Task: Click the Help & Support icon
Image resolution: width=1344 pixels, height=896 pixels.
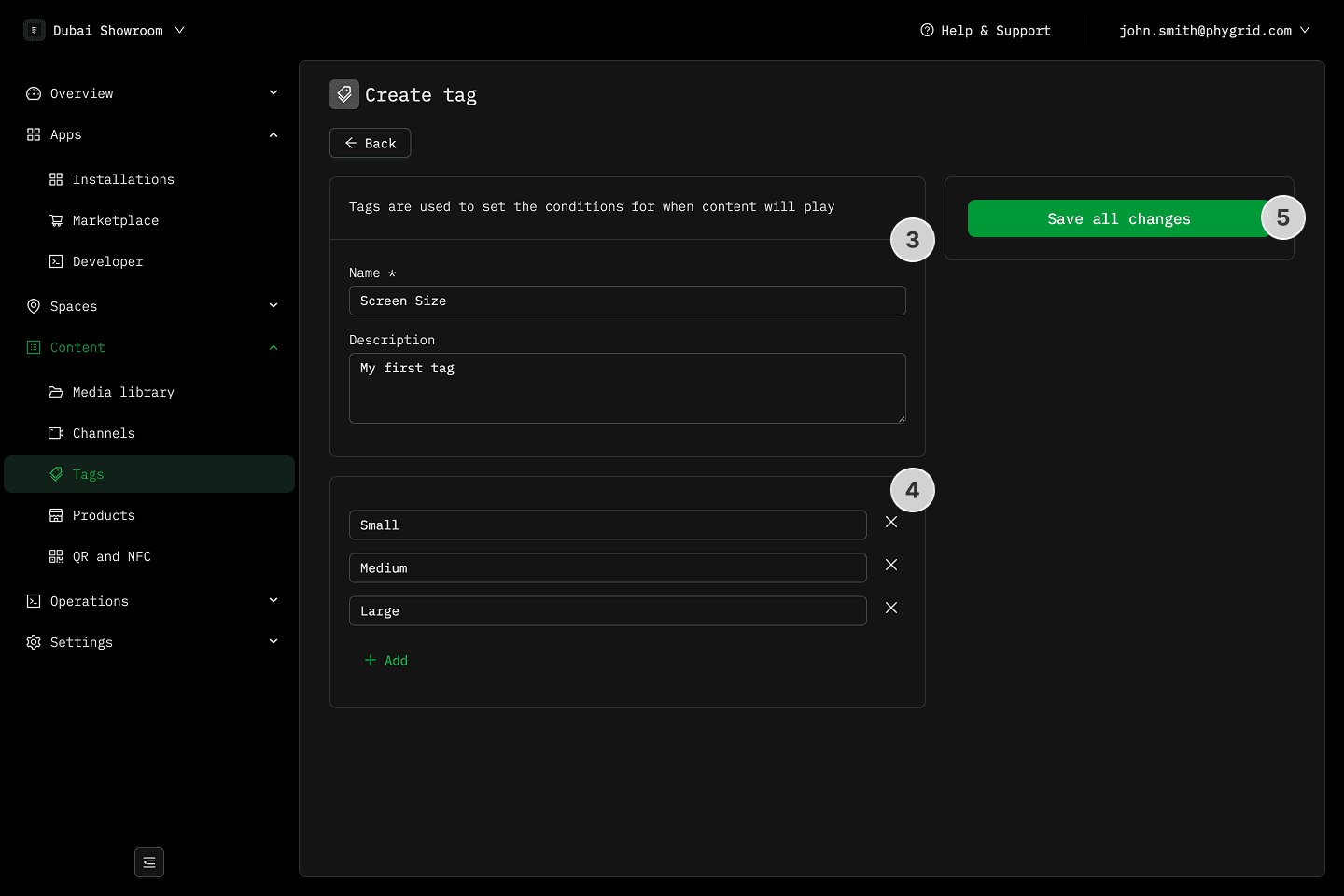Action: 927,30
